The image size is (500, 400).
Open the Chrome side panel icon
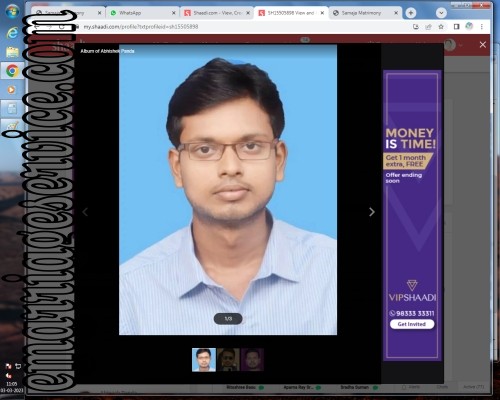[456, 27]
